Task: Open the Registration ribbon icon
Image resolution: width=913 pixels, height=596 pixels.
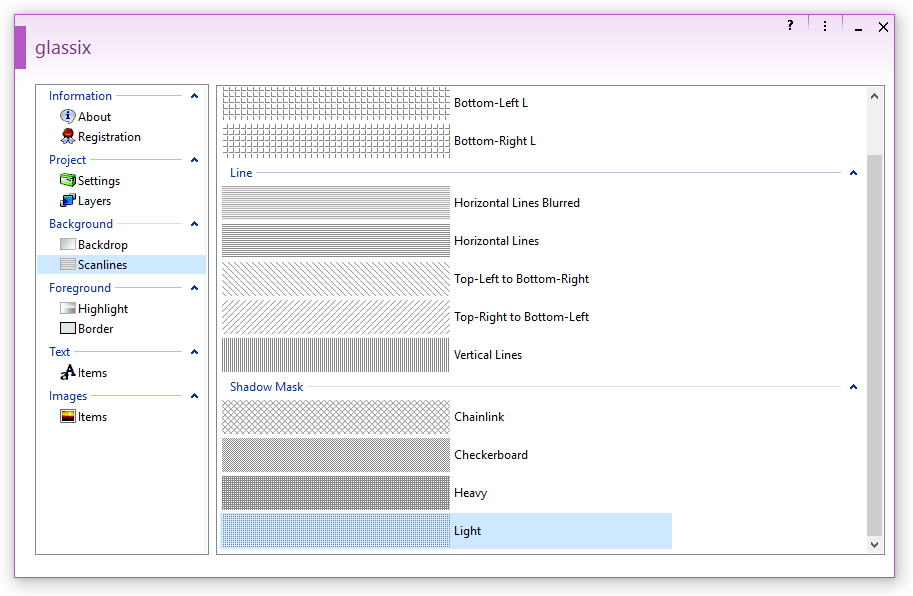Action: coord(68,137)
